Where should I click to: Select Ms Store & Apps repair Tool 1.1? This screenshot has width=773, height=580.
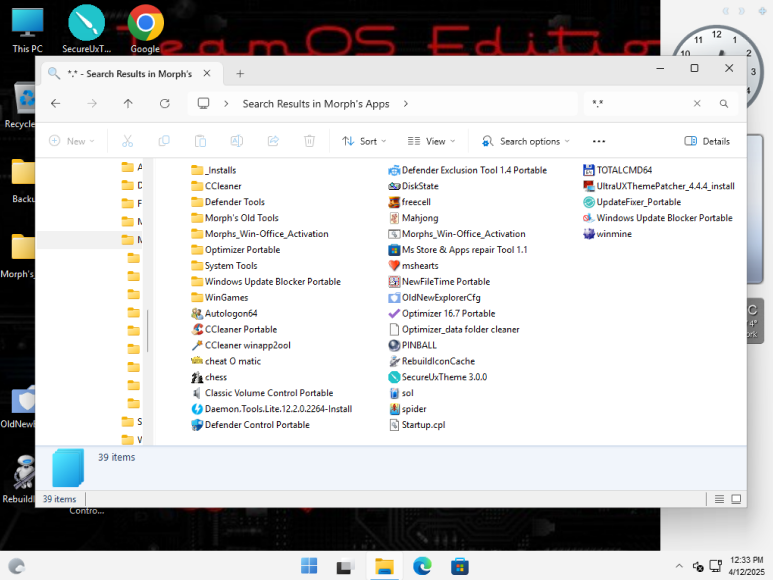click(x=458, y=250)
